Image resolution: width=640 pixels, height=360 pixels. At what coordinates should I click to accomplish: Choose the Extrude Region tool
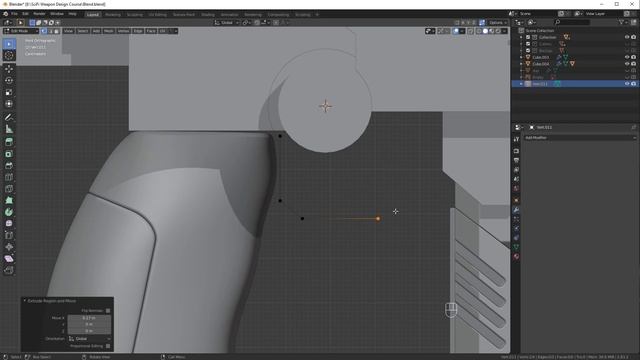[9, 142]
